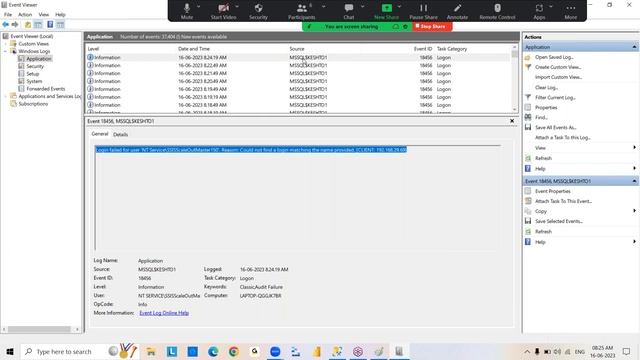Sort events by Date and Time column
The width and height of the screenshot is (640, 360).
[x=194, y=49]
